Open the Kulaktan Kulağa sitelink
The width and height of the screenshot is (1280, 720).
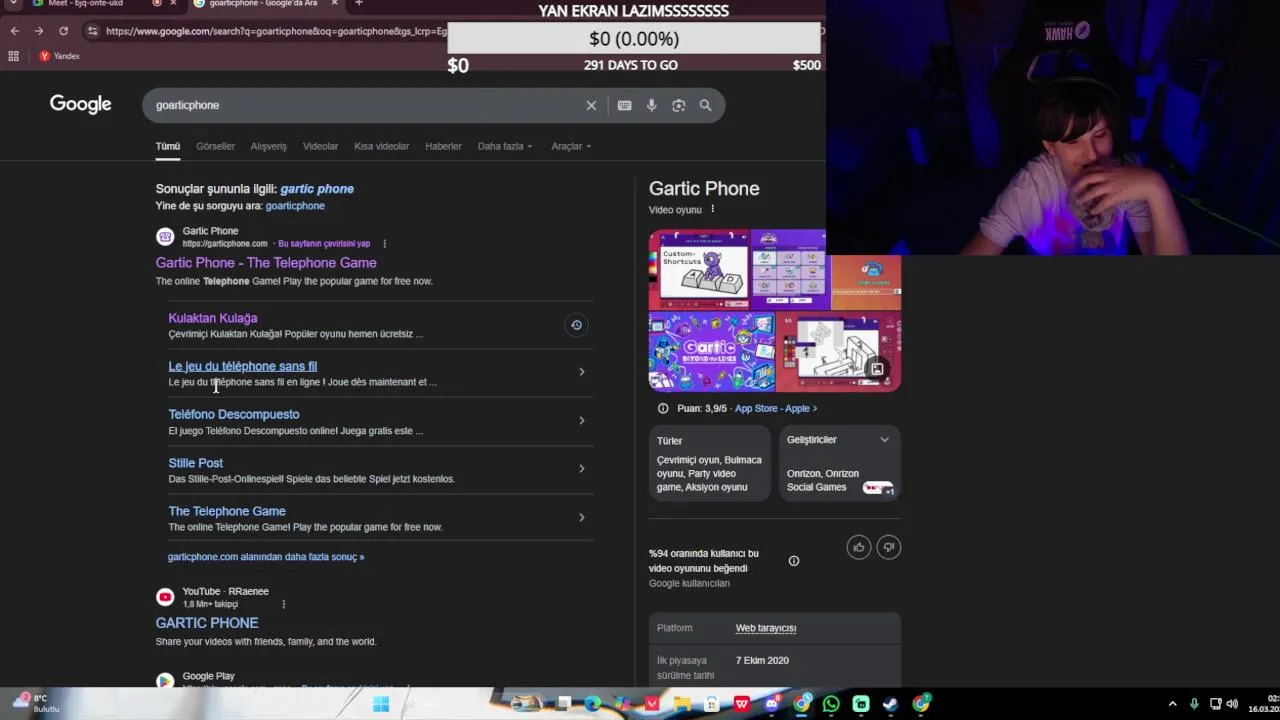click(x=212, y=318)
